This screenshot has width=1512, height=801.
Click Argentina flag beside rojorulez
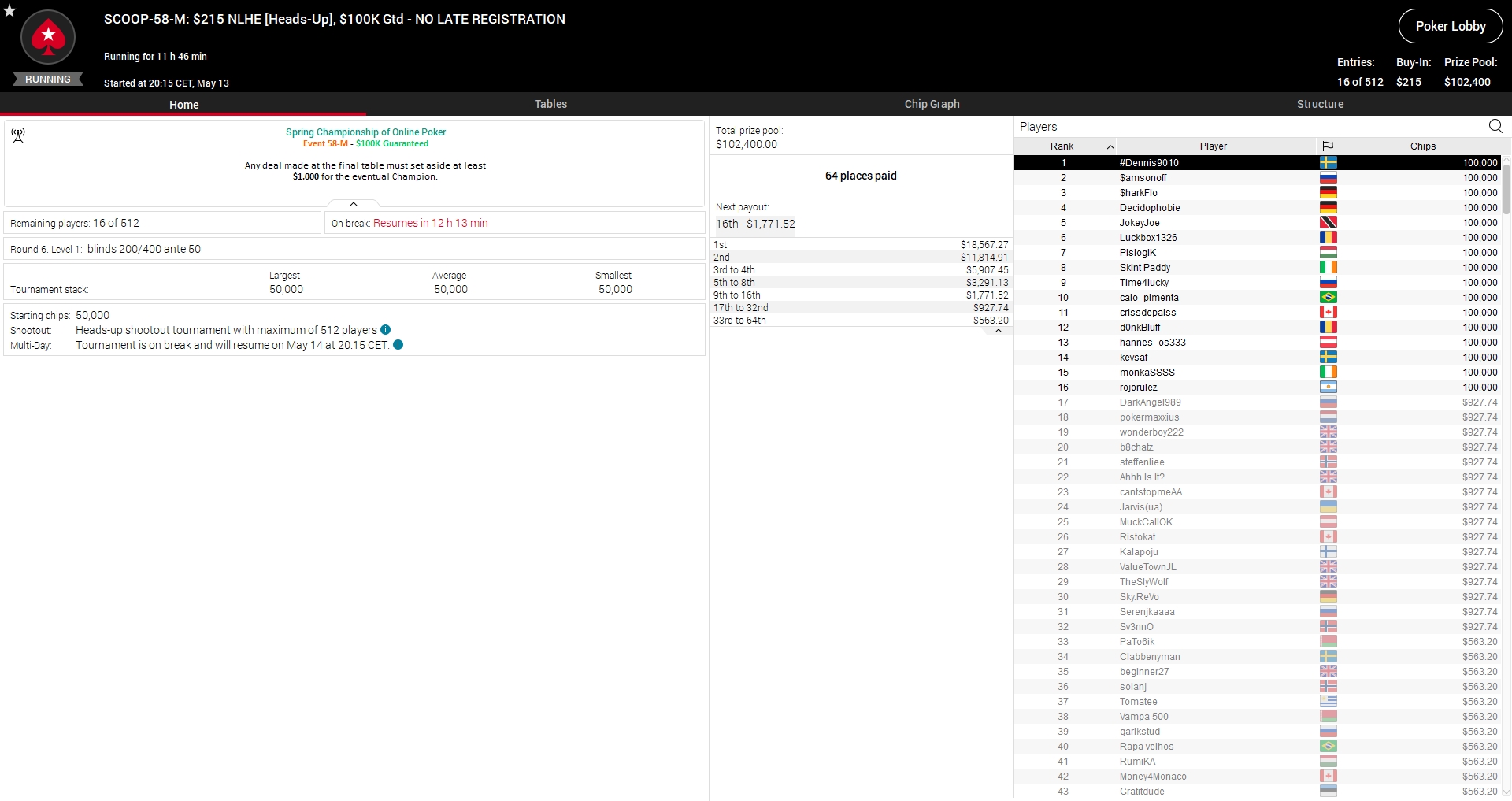[1329, 388]
